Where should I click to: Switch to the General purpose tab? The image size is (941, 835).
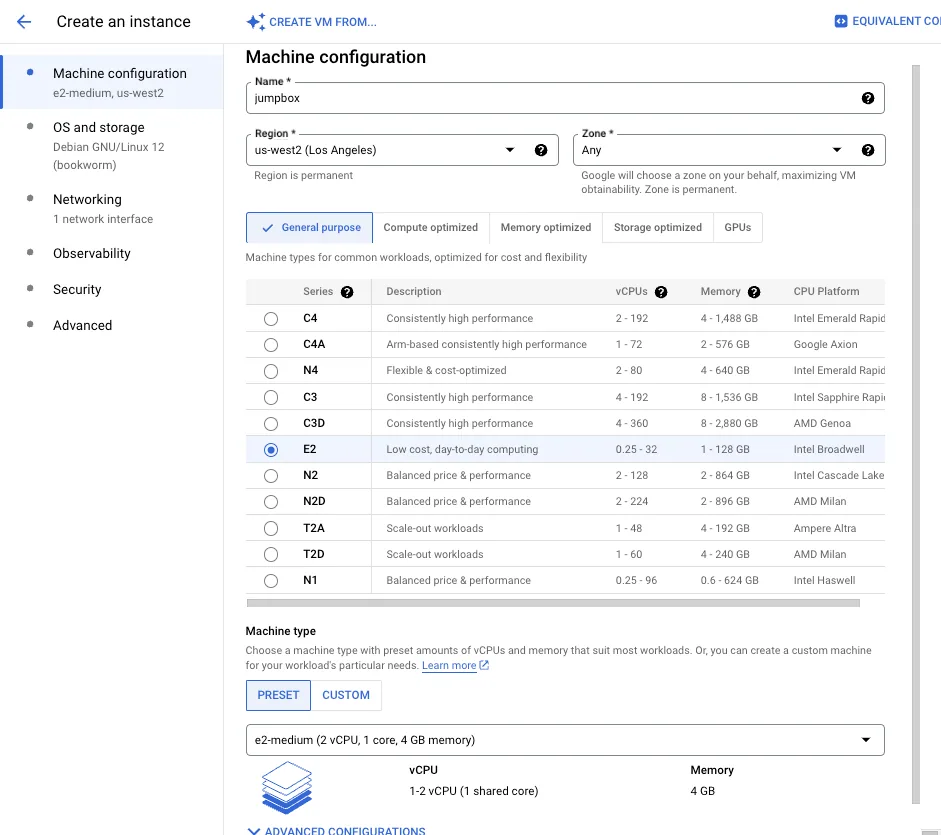tap(309, 228)
